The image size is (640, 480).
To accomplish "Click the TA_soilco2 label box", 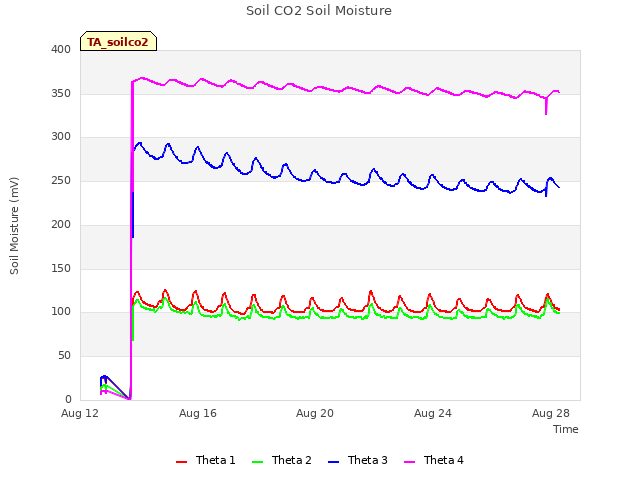I will 118,41.
